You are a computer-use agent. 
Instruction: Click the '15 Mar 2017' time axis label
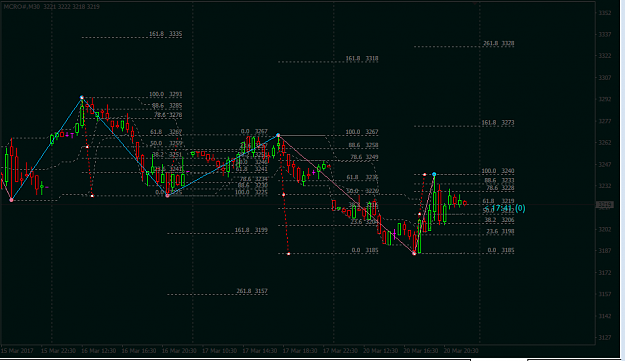(17, 351)
